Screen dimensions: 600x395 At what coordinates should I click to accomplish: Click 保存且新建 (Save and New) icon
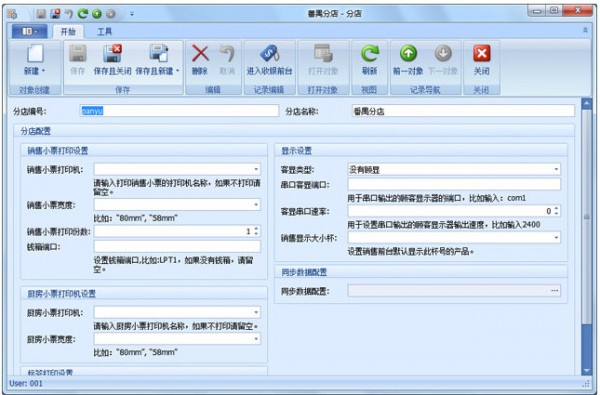click(x=159, y=54)
